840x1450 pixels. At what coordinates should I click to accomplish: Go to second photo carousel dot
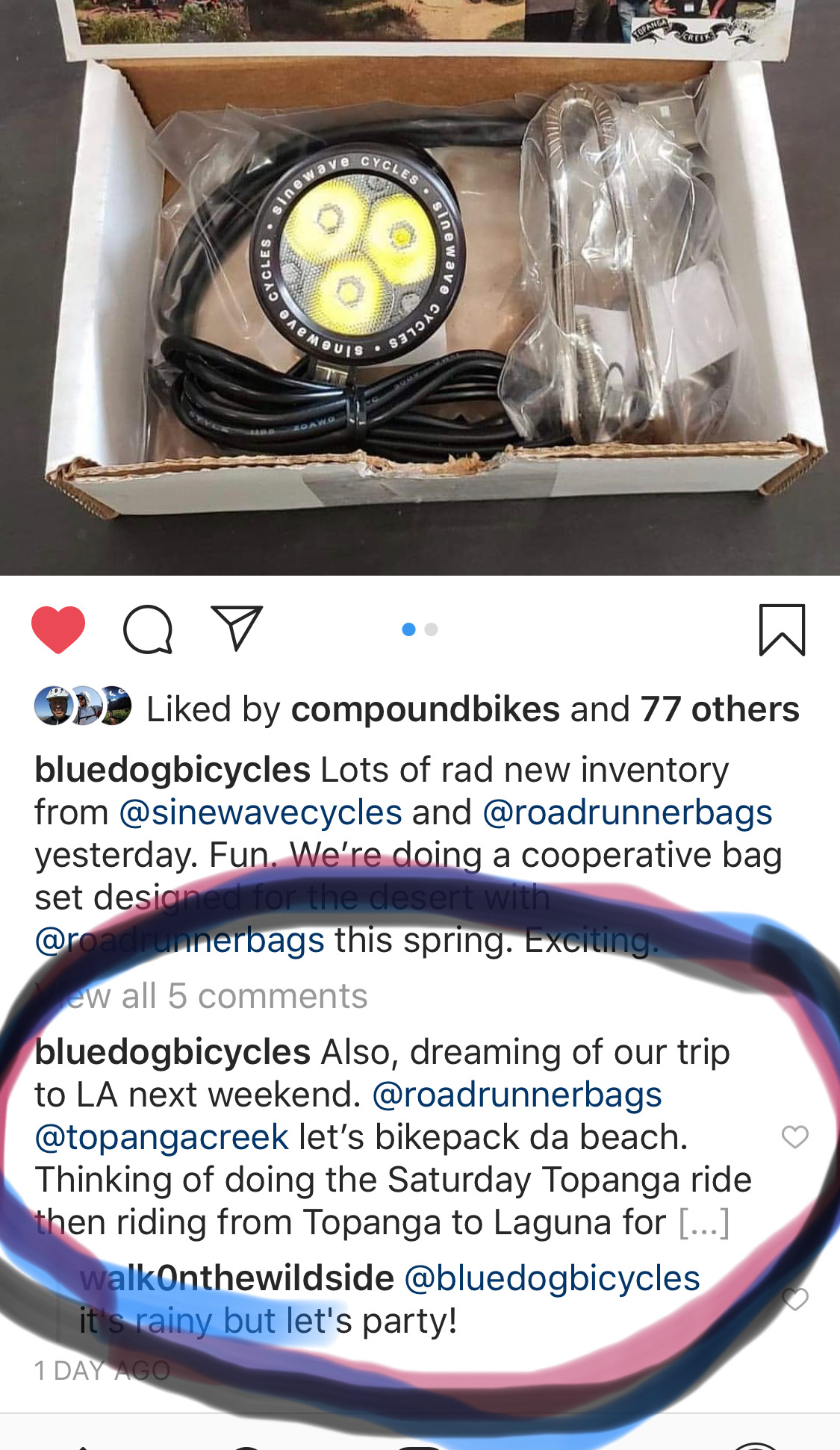(x=431, y=629)
